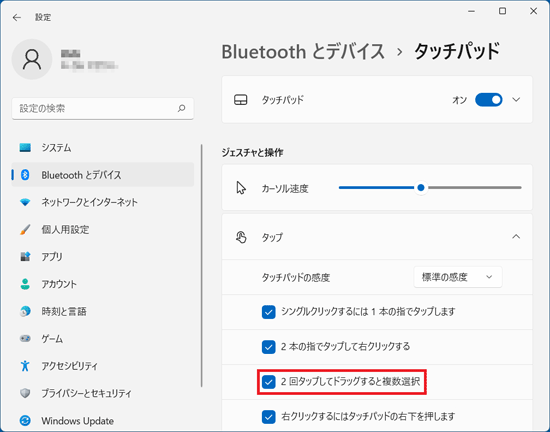Expand the タッチパッド section chevron
This screenshot has width=550, height=432.
(516, 100)
